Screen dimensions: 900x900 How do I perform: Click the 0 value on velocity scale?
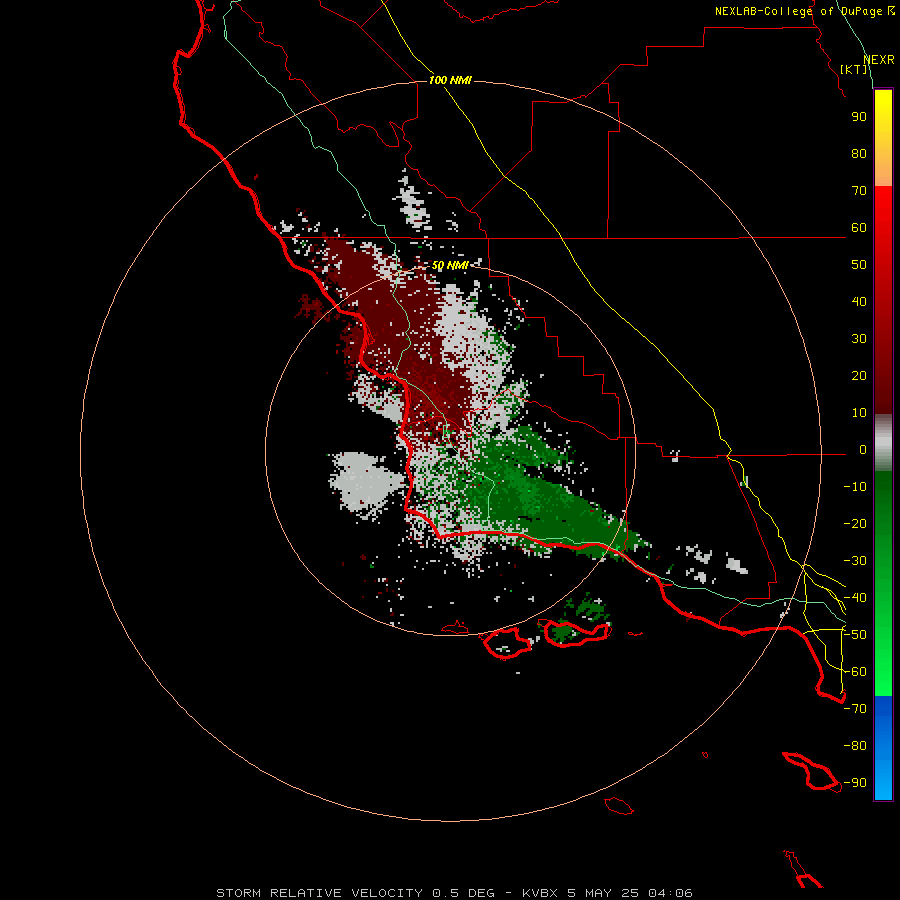(x=863, y=450)
